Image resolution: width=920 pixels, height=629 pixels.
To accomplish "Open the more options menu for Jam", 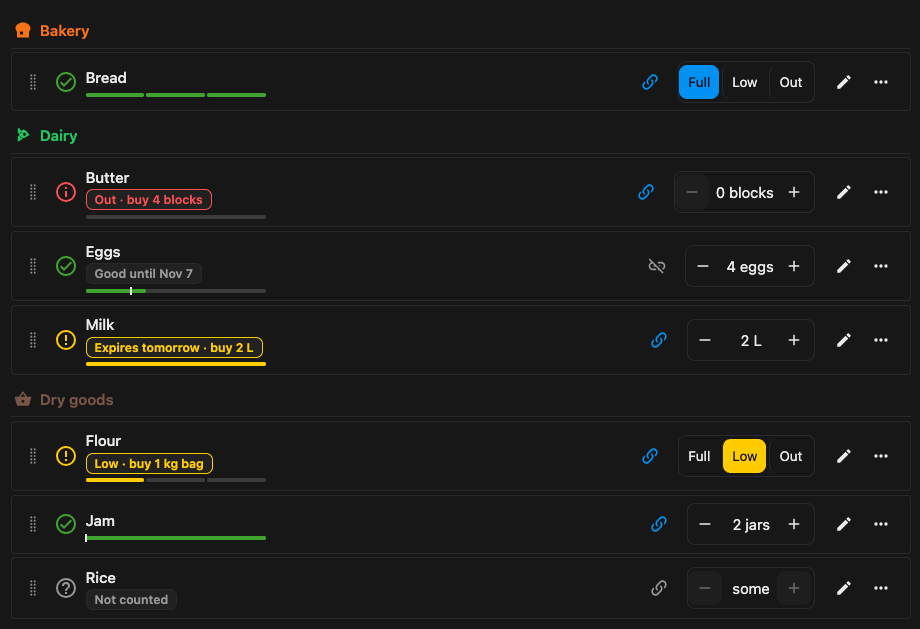I will (881, 524).
